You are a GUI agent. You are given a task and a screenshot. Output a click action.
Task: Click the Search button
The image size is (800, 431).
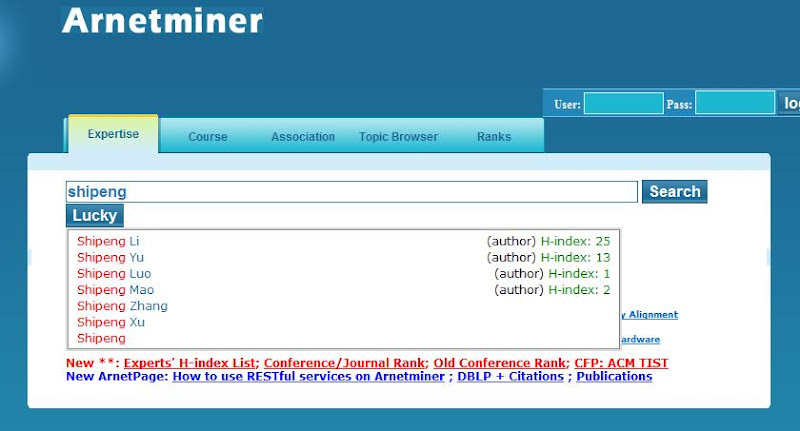point(674,192)
